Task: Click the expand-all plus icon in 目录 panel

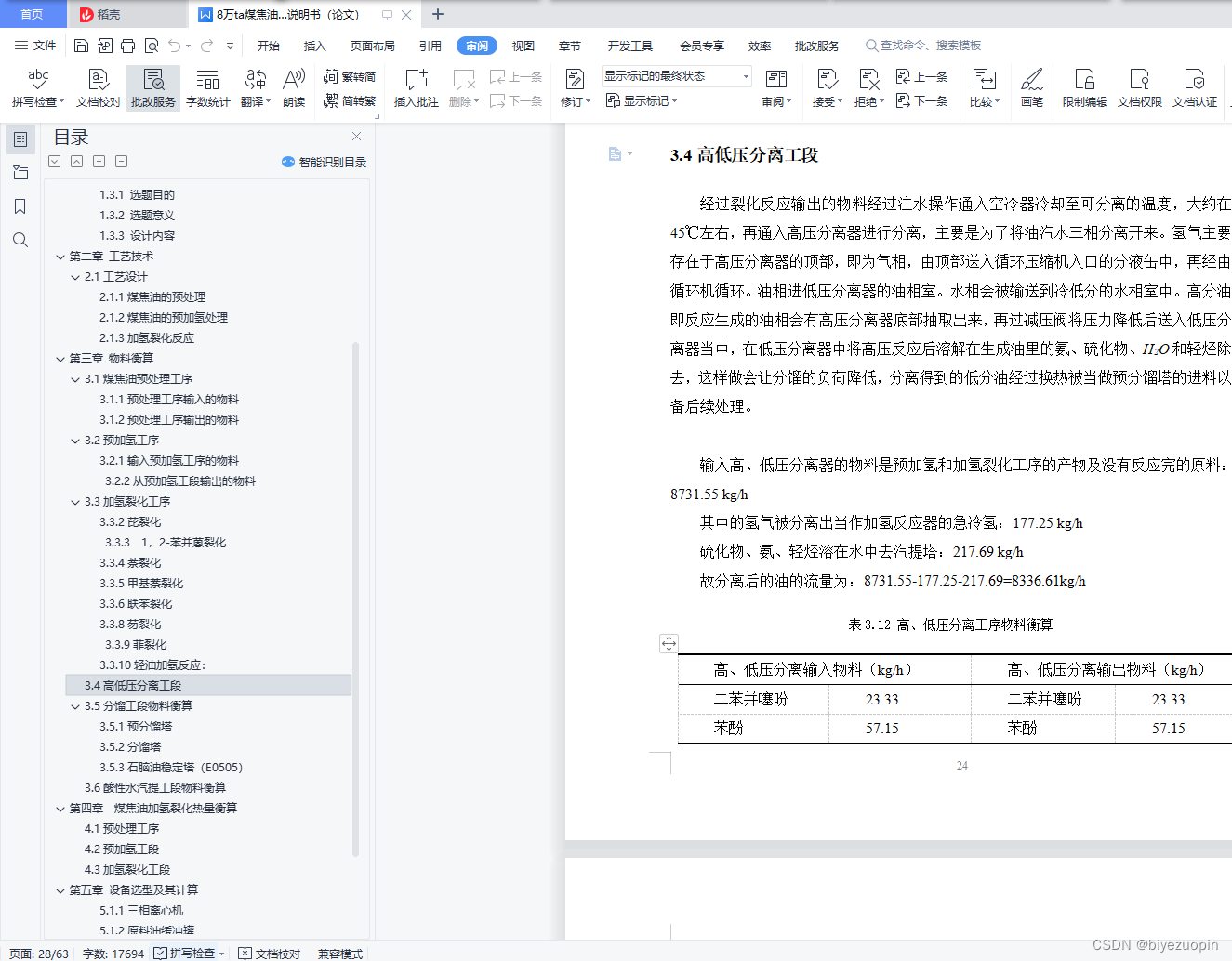Action: tap(99, 162)
